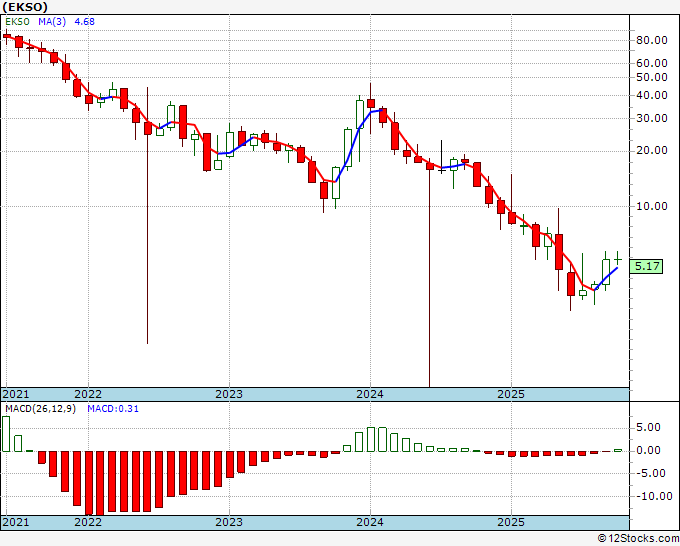The image size is (680, 546).
Task: Click 2021 on the MACD time axis
Action: click(16, 522)
